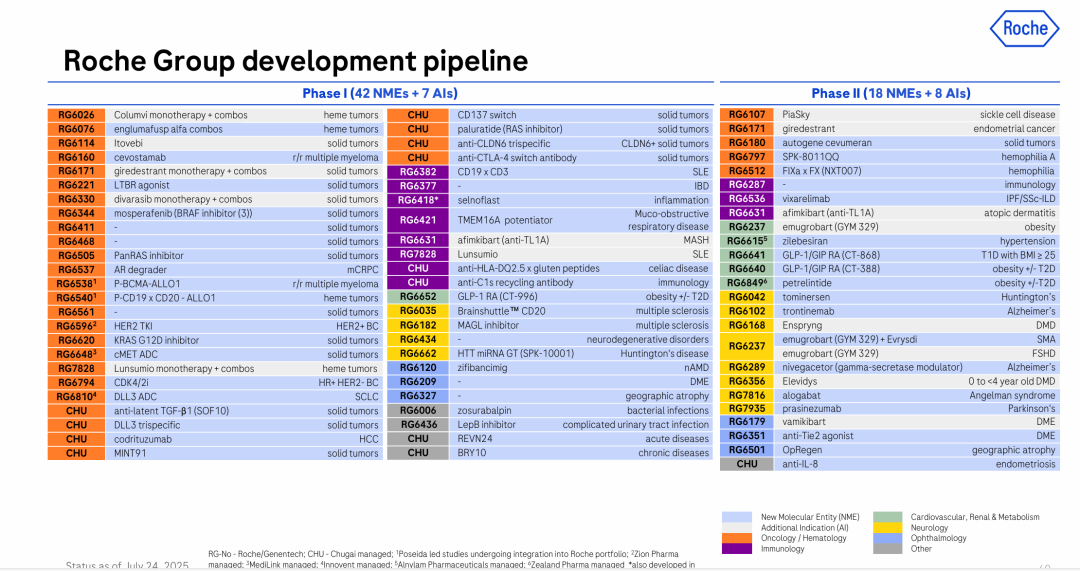The image size is (1080, 571).
Task: Click 'Brainshuttle™ CD20' compound name
Action: [x=501, y=311]
